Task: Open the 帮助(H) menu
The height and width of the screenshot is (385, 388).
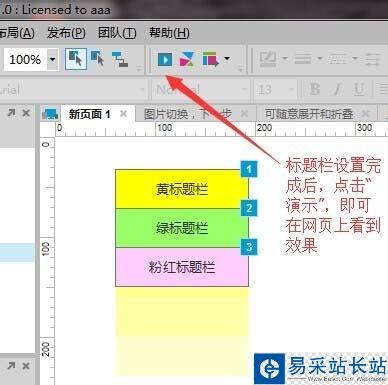Action: pyautogui.click(x=169, y=33)
